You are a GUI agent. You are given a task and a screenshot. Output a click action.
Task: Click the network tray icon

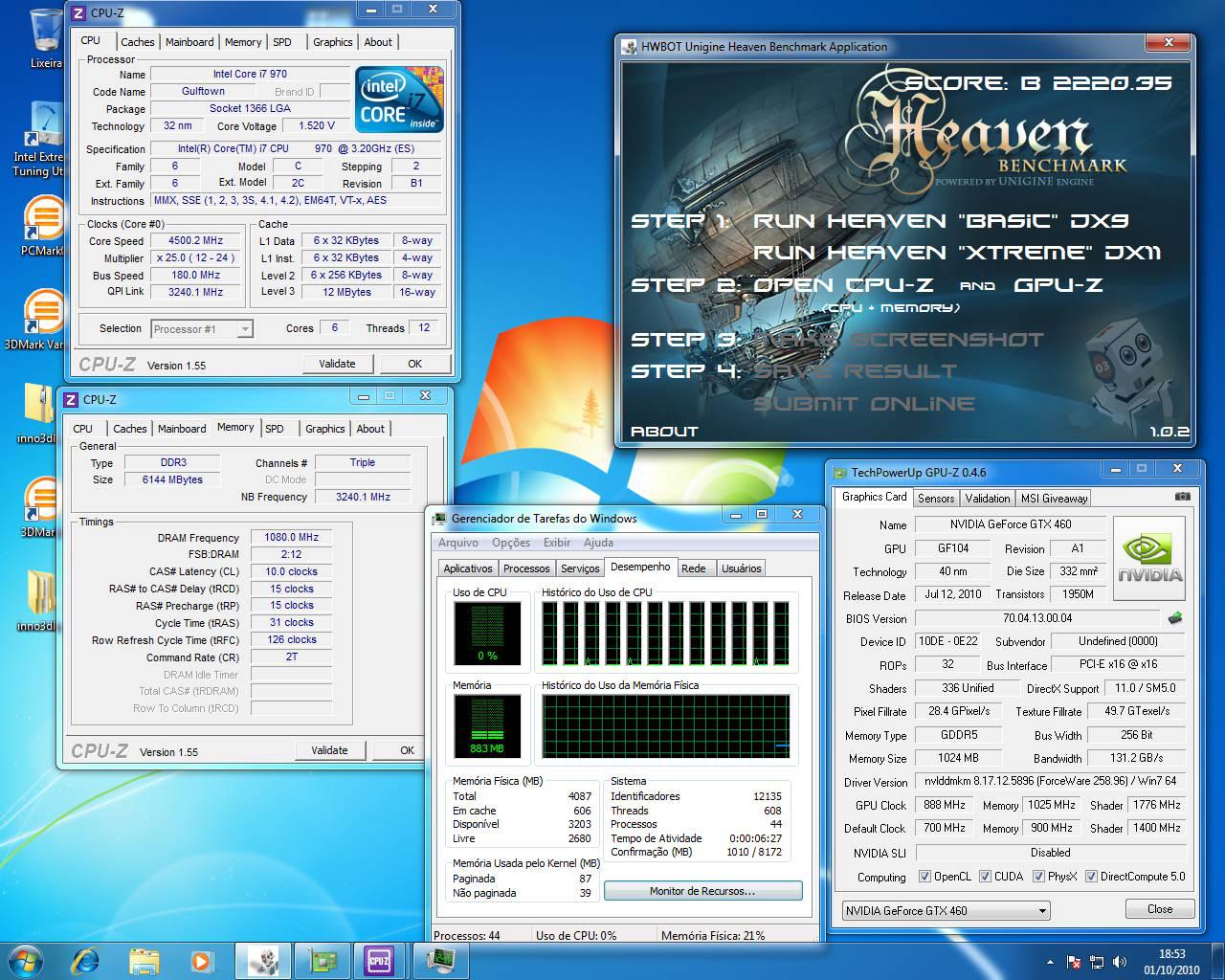(x=1096, y=962)
